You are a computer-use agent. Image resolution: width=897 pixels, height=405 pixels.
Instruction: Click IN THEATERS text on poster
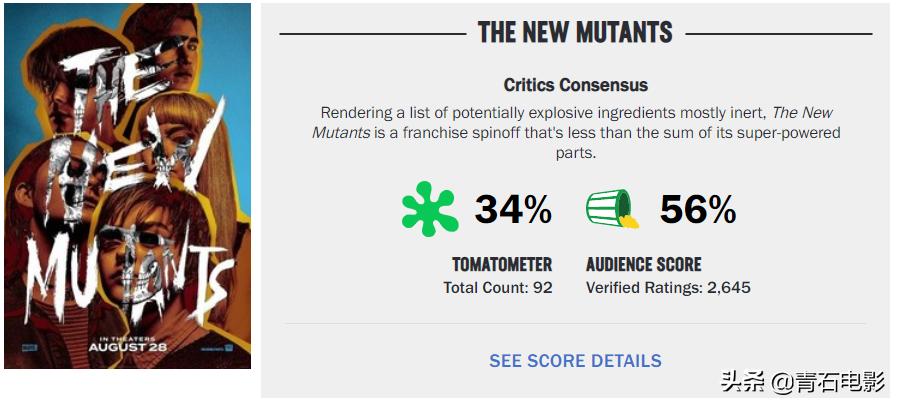tap(127, 336)
